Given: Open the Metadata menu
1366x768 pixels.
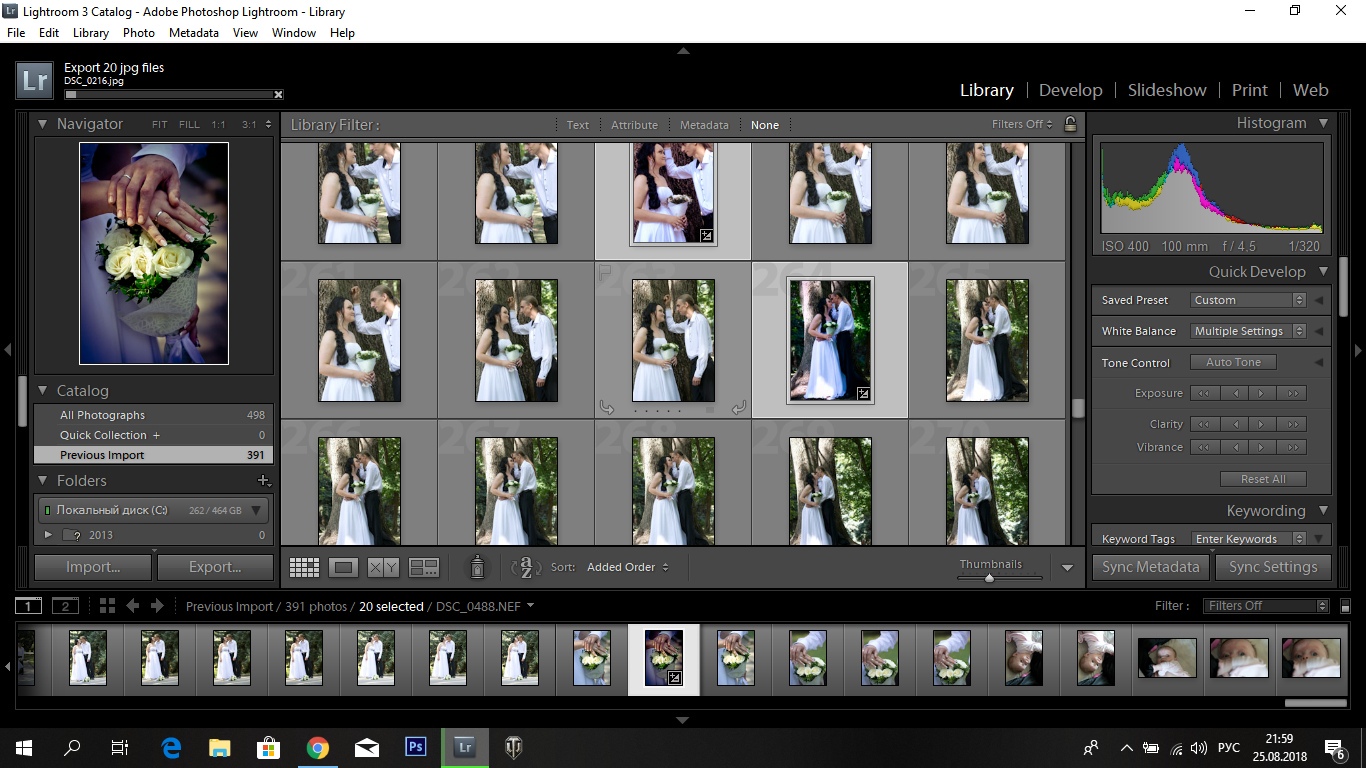Looking at the screenshot, I should pyautogui.click(x=194, y=33).
